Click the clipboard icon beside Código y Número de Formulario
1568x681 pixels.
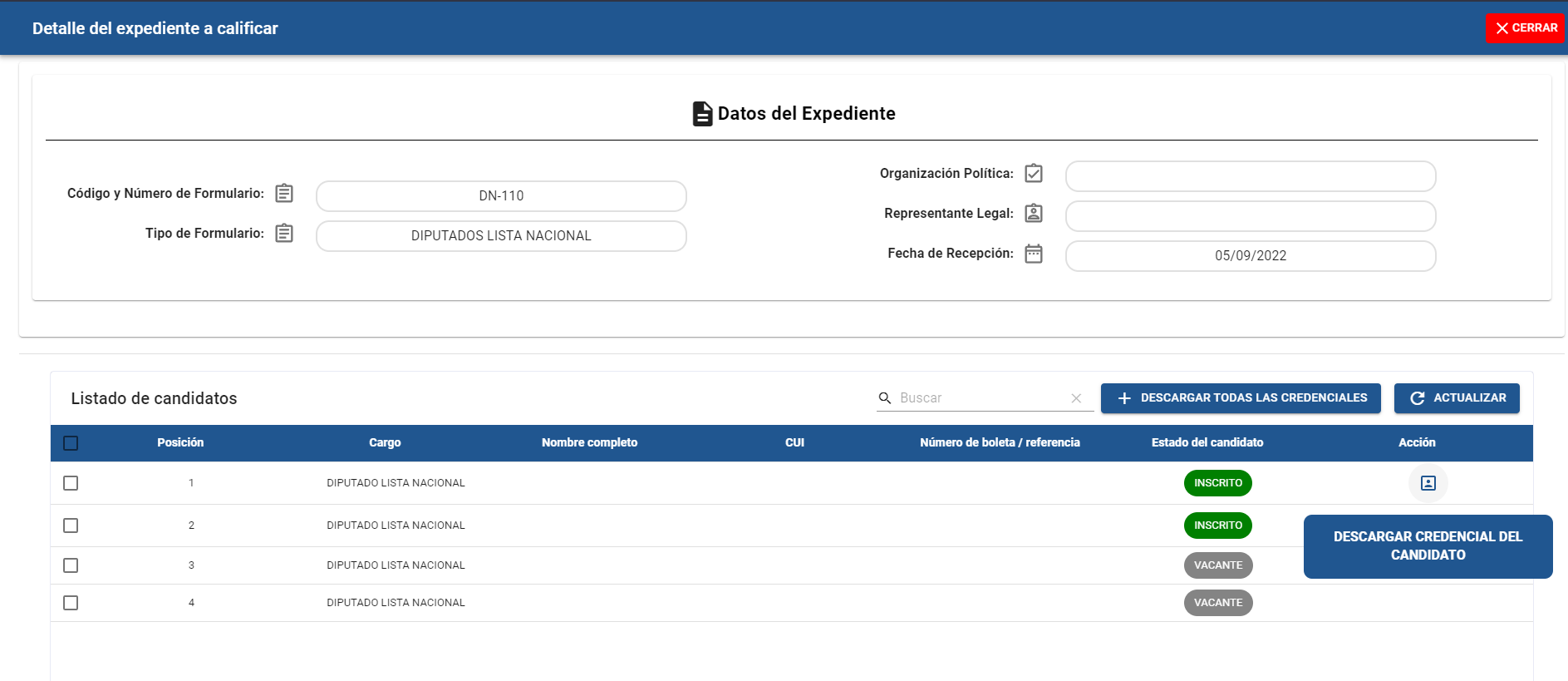coord(284,194)
